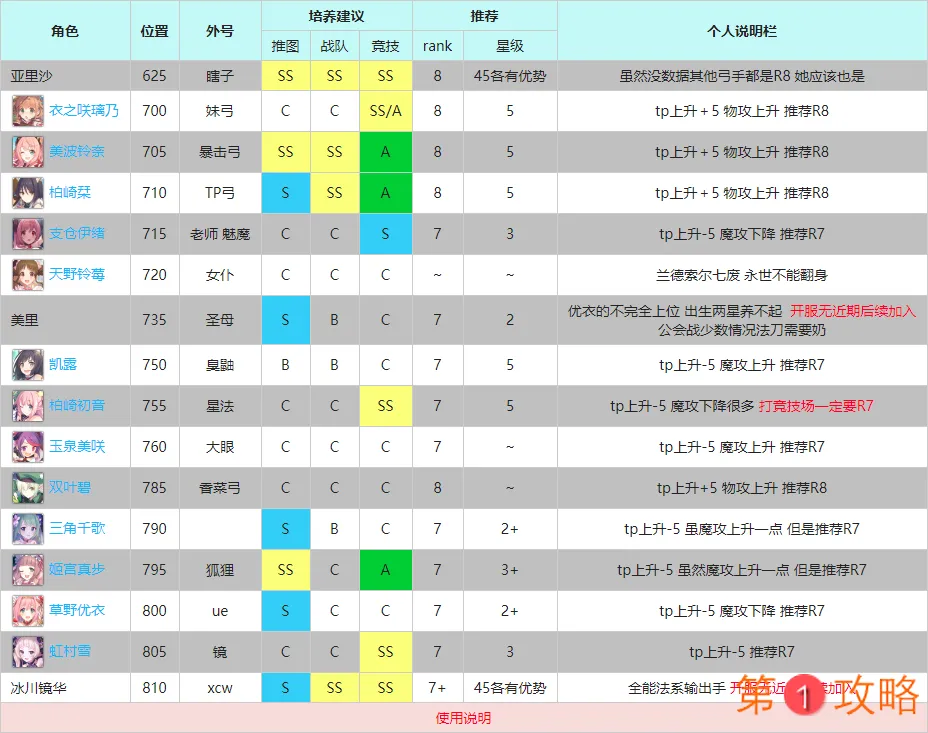Open the 玉泉美咲 character link
The height and width of the screenshot is (733, 928).
point(76,446)
